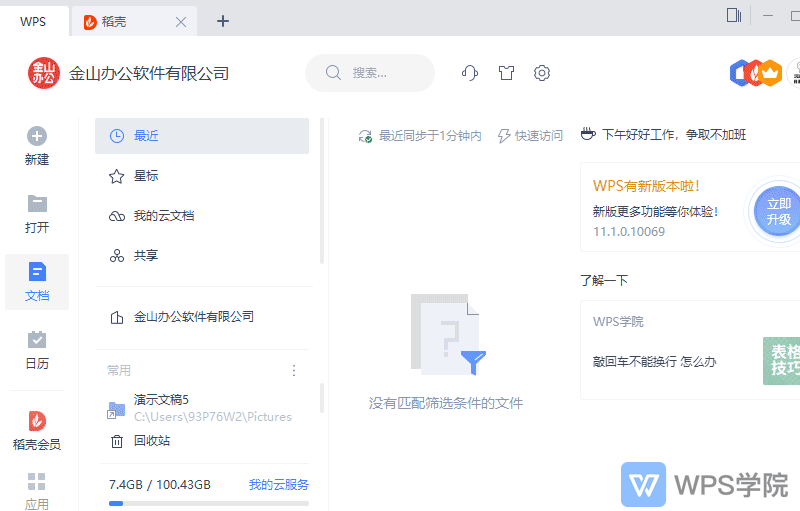Image resolution: width=800 pixels, height=511 pixels.
Task: Open 常用 three-dot more options
Action: [294, 370]
